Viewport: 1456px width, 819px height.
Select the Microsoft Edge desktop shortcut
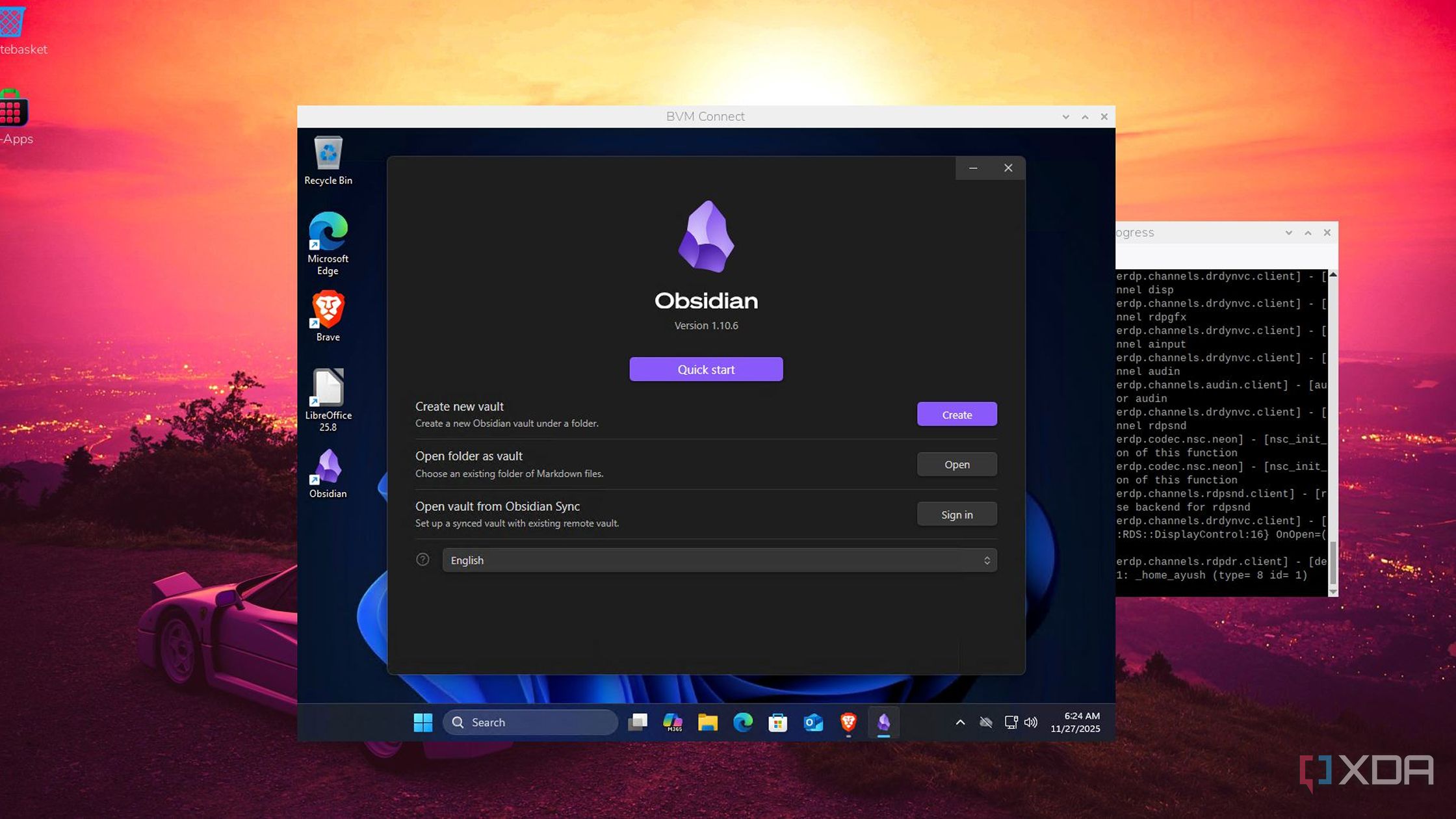[328, 244]
